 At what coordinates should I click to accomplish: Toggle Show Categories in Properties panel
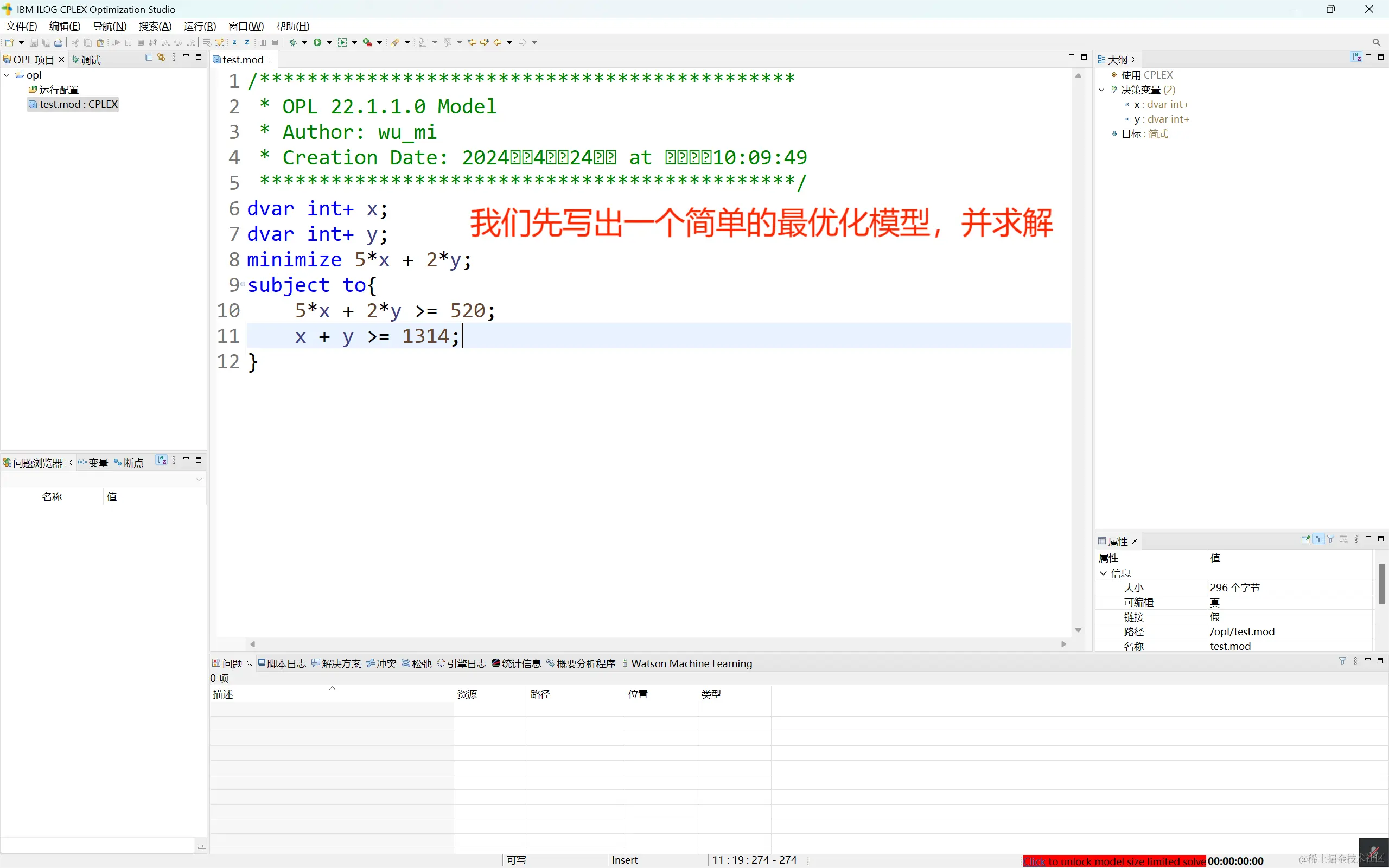[1318, 539]
